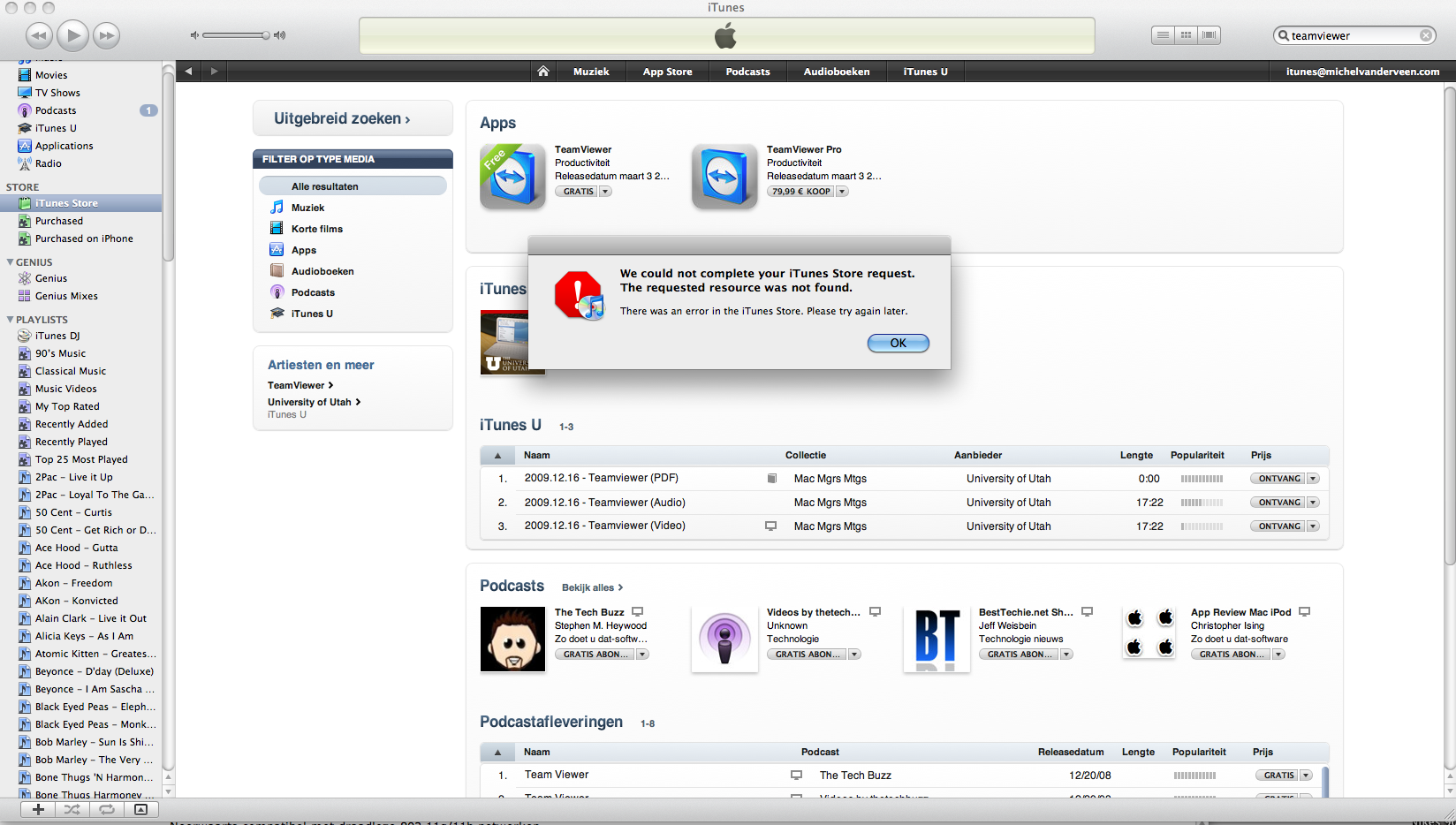The width and height of the screenshot is (1456, 825).
Task: Click the Previous track button
Action: tap(39, 35)
